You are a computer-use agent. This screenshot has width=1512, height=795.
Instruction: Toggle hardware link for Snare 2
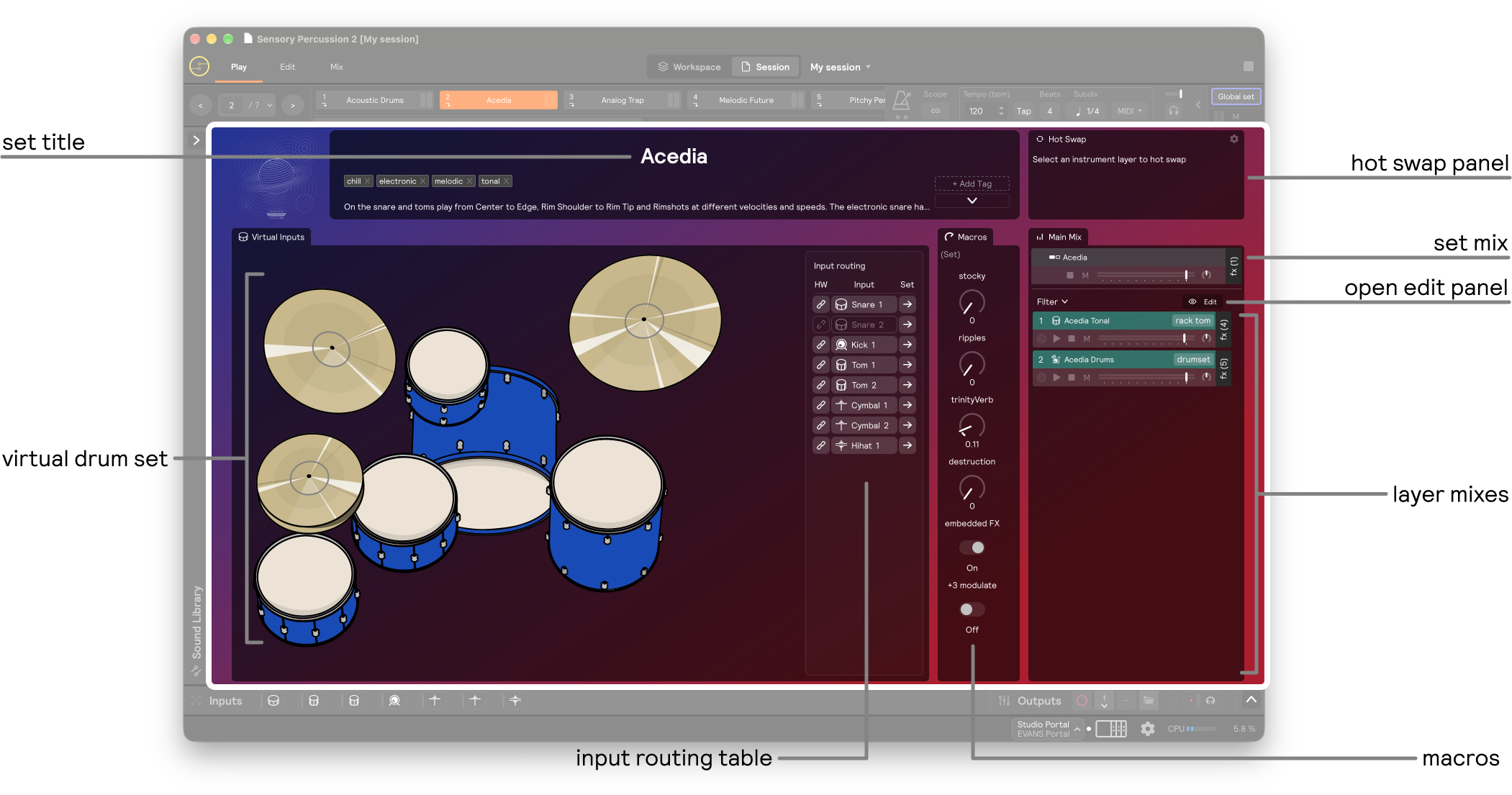pyautogui.click(x=821, y=324)
